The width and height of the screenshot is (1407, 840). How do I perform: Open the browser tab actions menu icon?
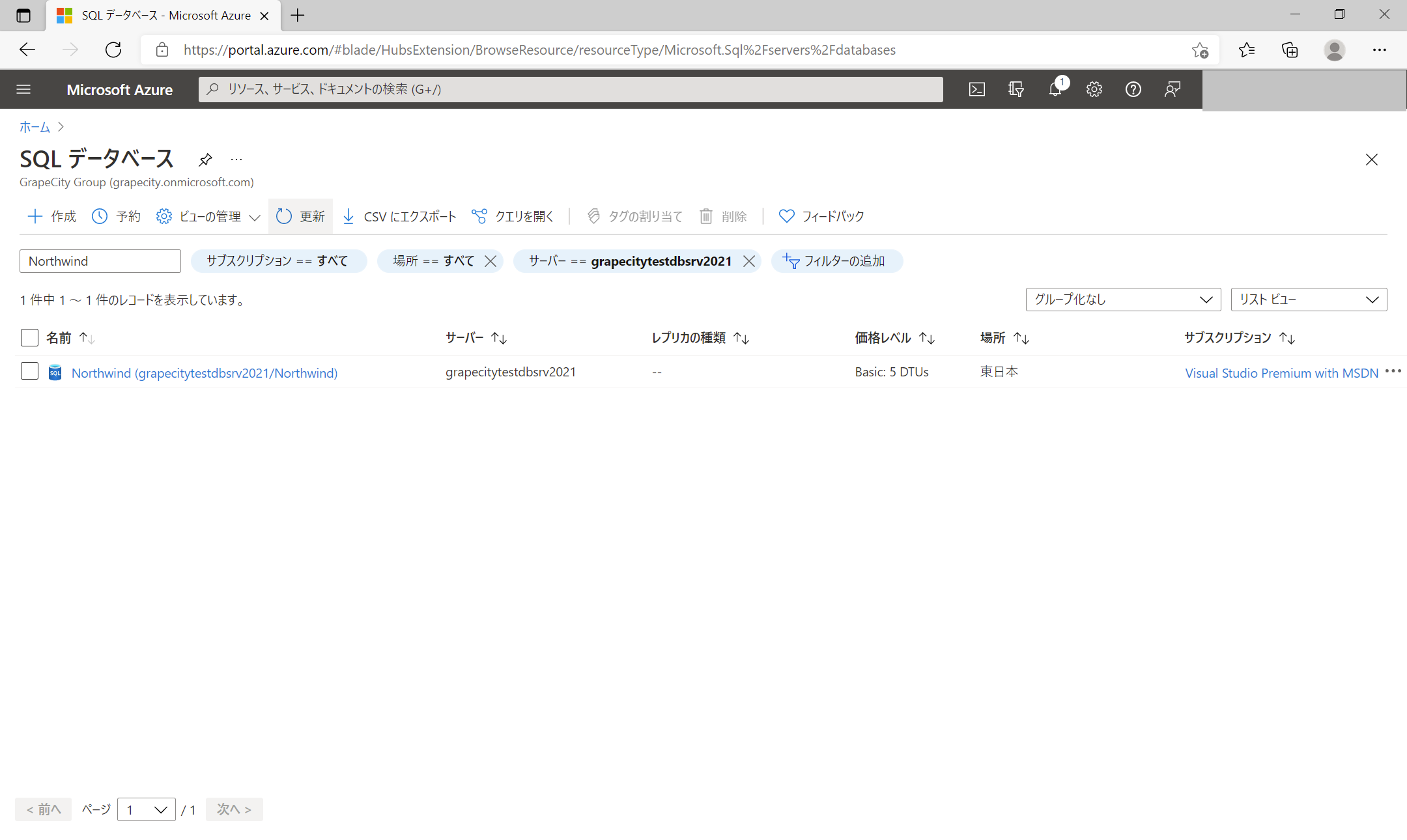pos(23,16)
